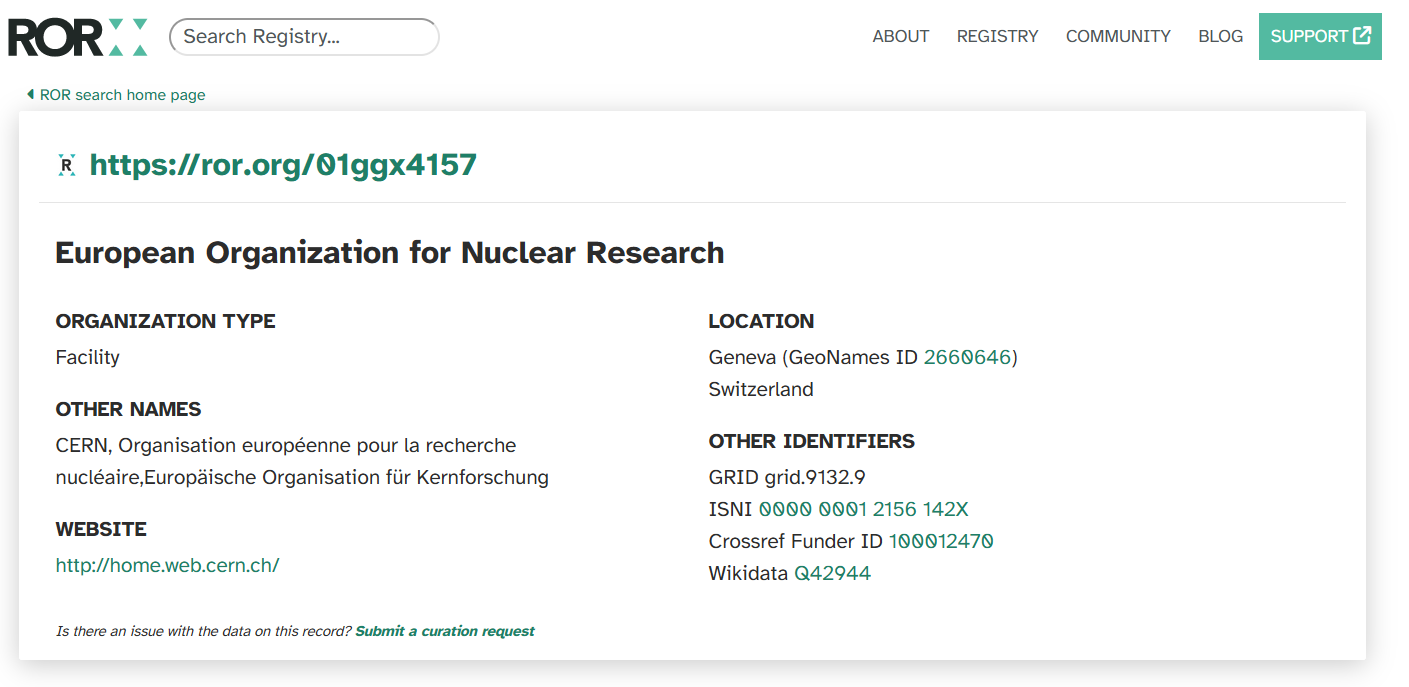Click the small ROR icon beside the ID

[67, 165]
